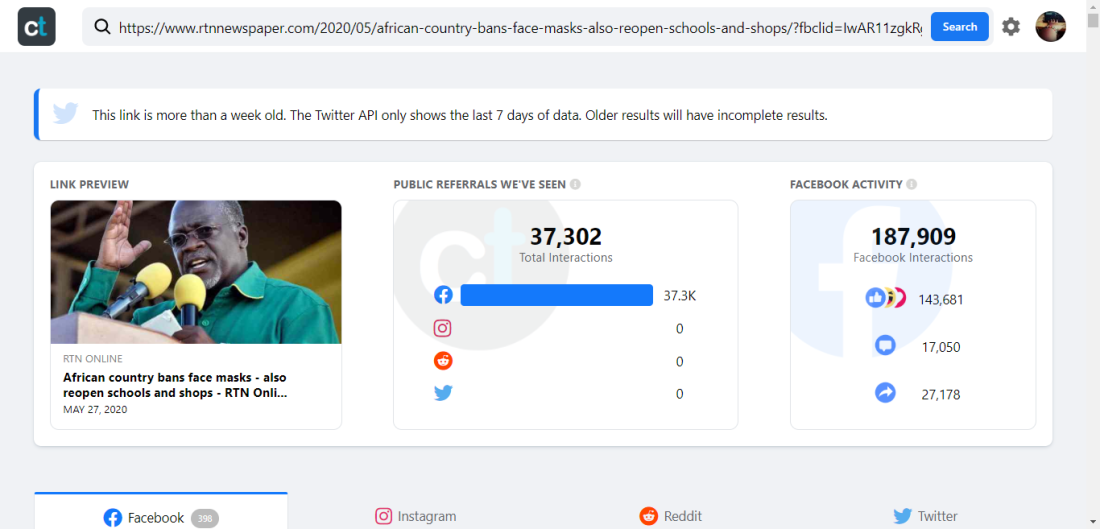Click the URL search input field
Image resolution: width=1100 pixels, height=529 pixels.
pyautogui.click(x=519, y=27)
